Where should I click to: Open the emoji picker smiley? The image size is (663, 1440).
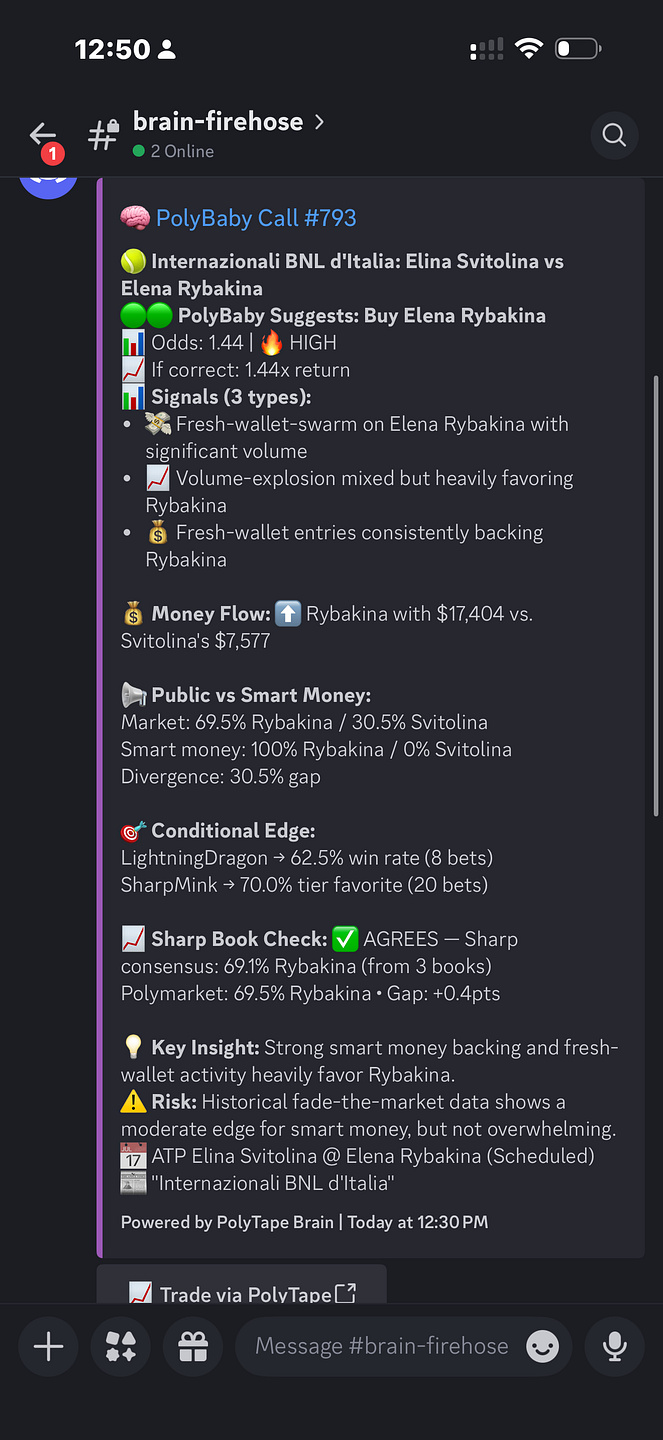click(542, 1347)
